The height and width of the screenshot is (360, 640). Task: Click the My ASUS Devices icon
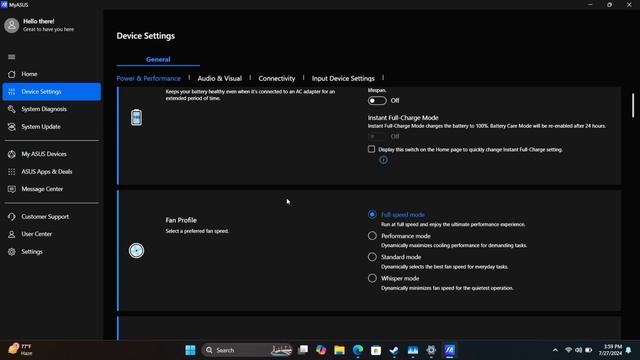pos(11,154)
